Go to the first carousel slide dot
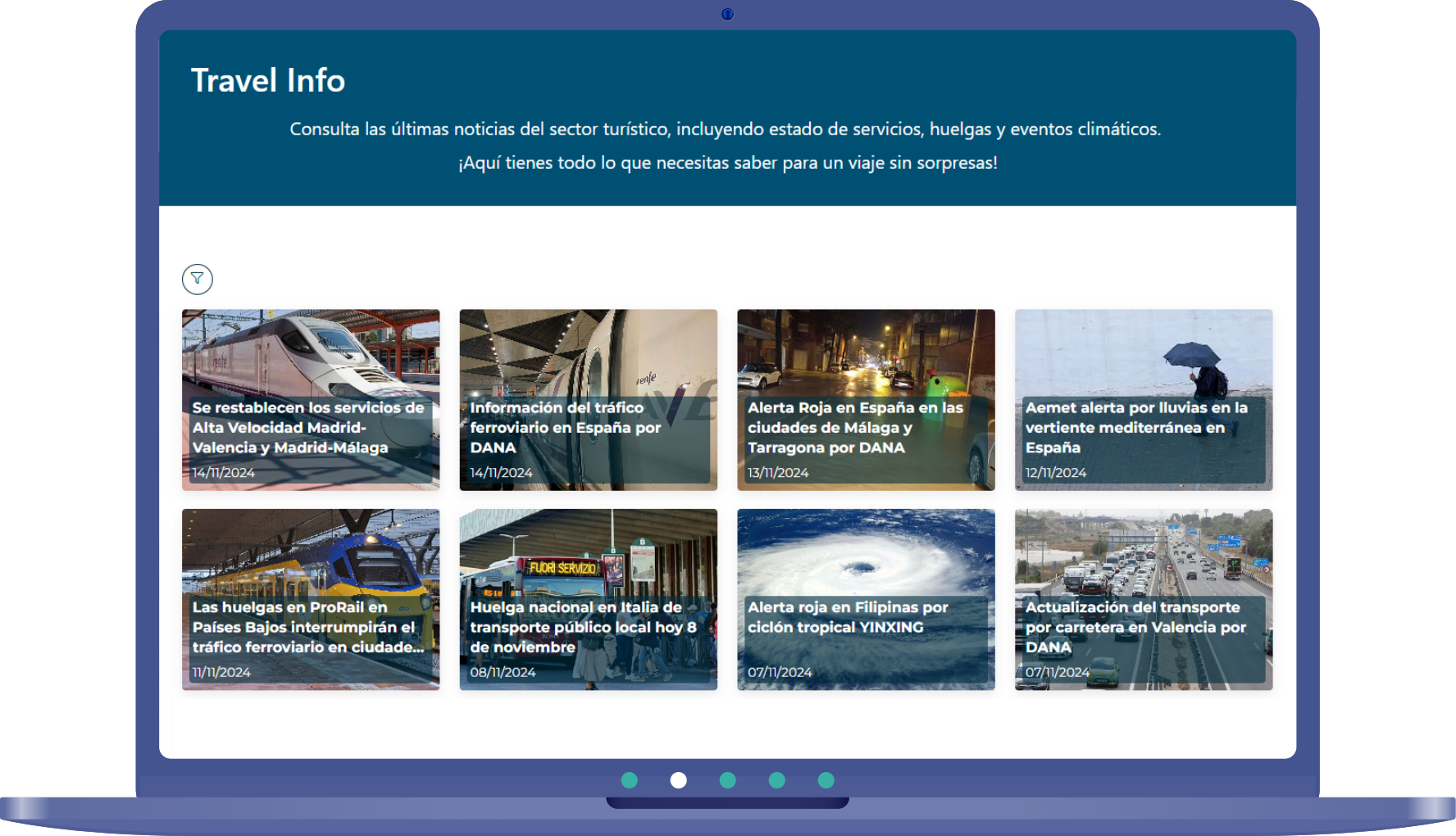1456x836 pixels. 630,780
